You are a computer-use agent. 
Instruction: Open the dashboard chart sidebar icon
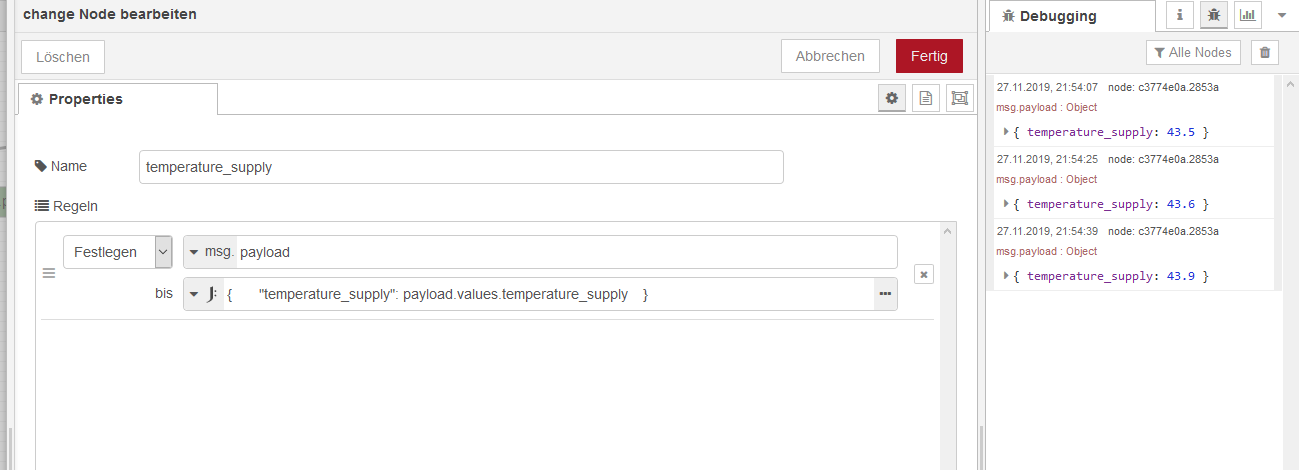(x=1248, y=15)
